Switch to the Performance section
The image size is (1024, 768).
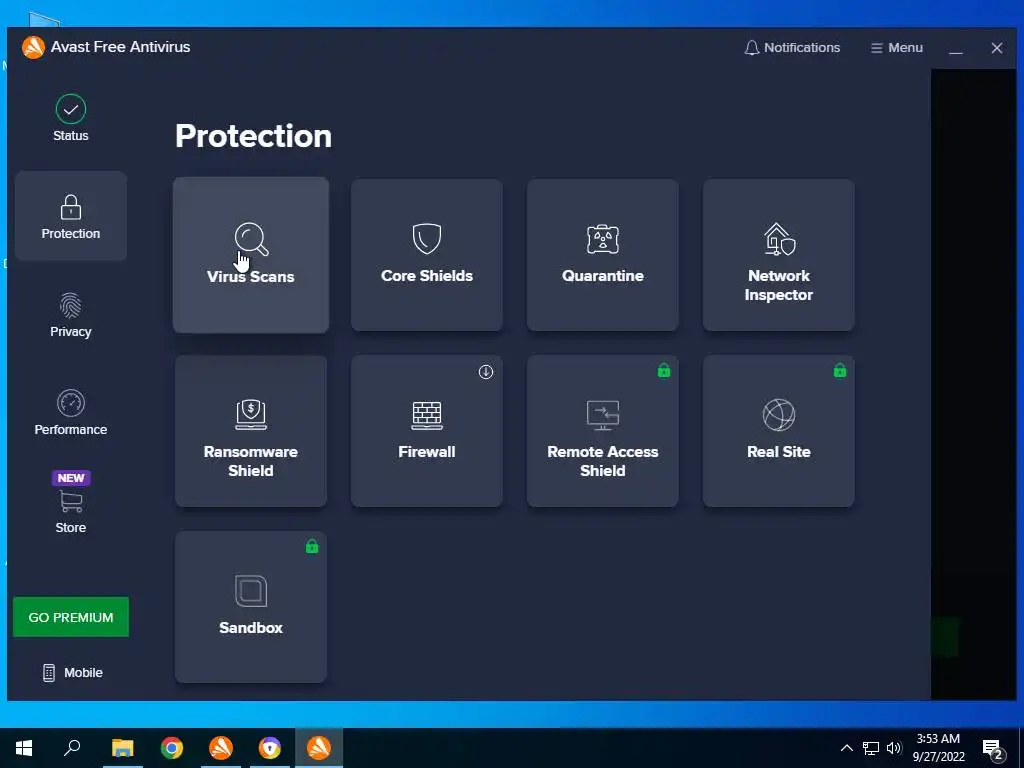[71, 413]
